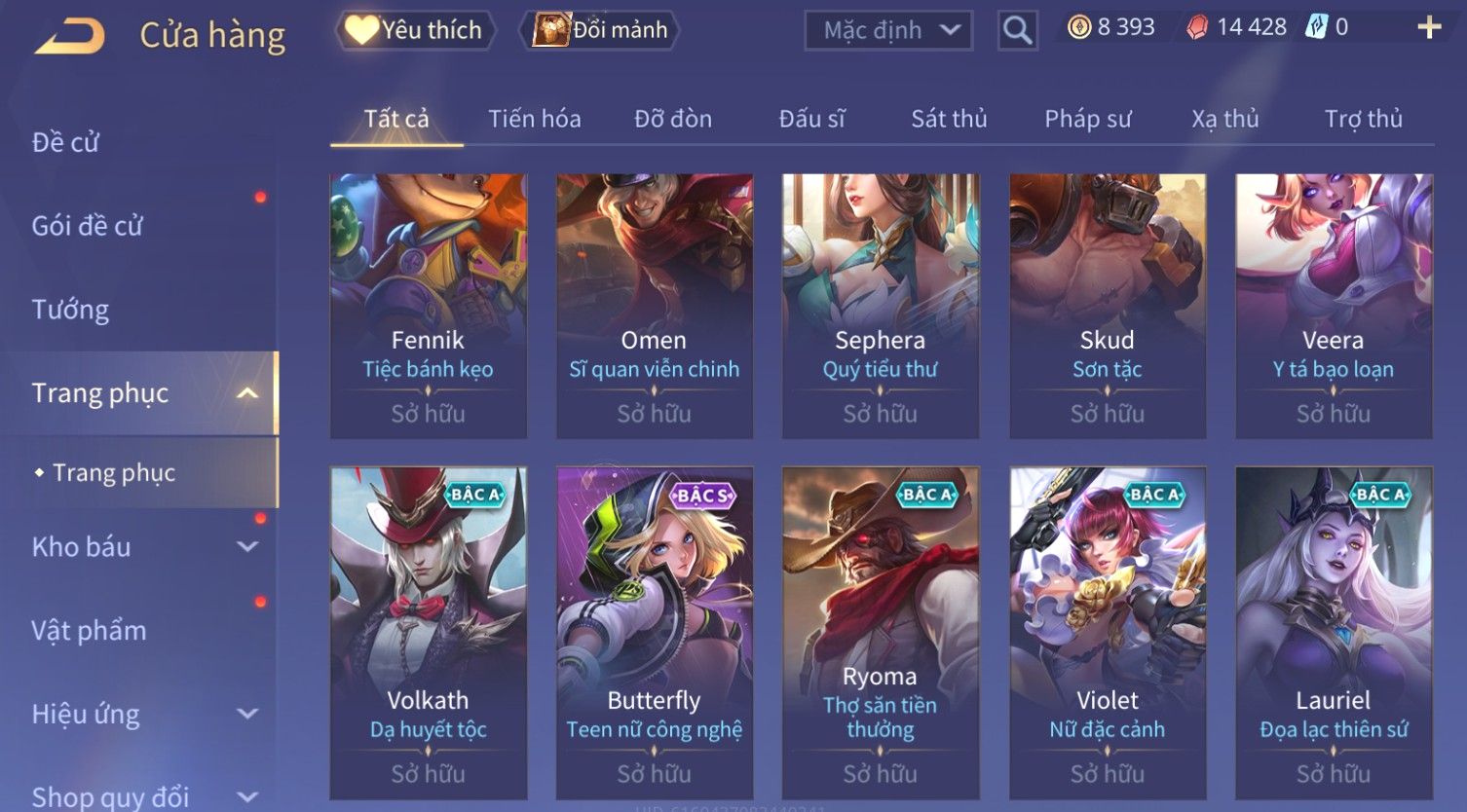
Task: Switch to the Pháp sư tab
Action: [1088, 119]
